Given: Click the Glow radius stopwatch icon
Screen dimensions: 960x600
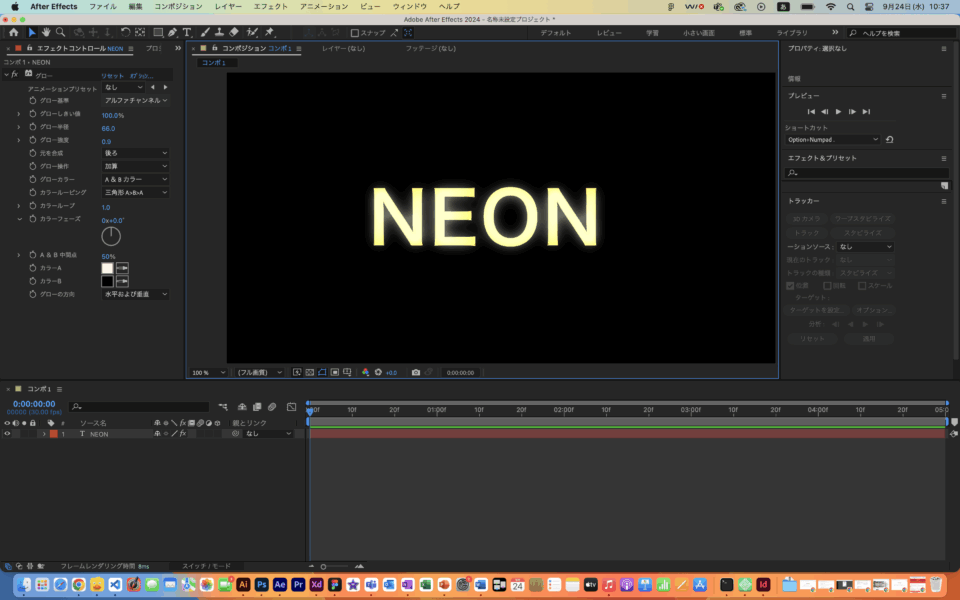Looking at the screenshot, I should click(32, 128).
